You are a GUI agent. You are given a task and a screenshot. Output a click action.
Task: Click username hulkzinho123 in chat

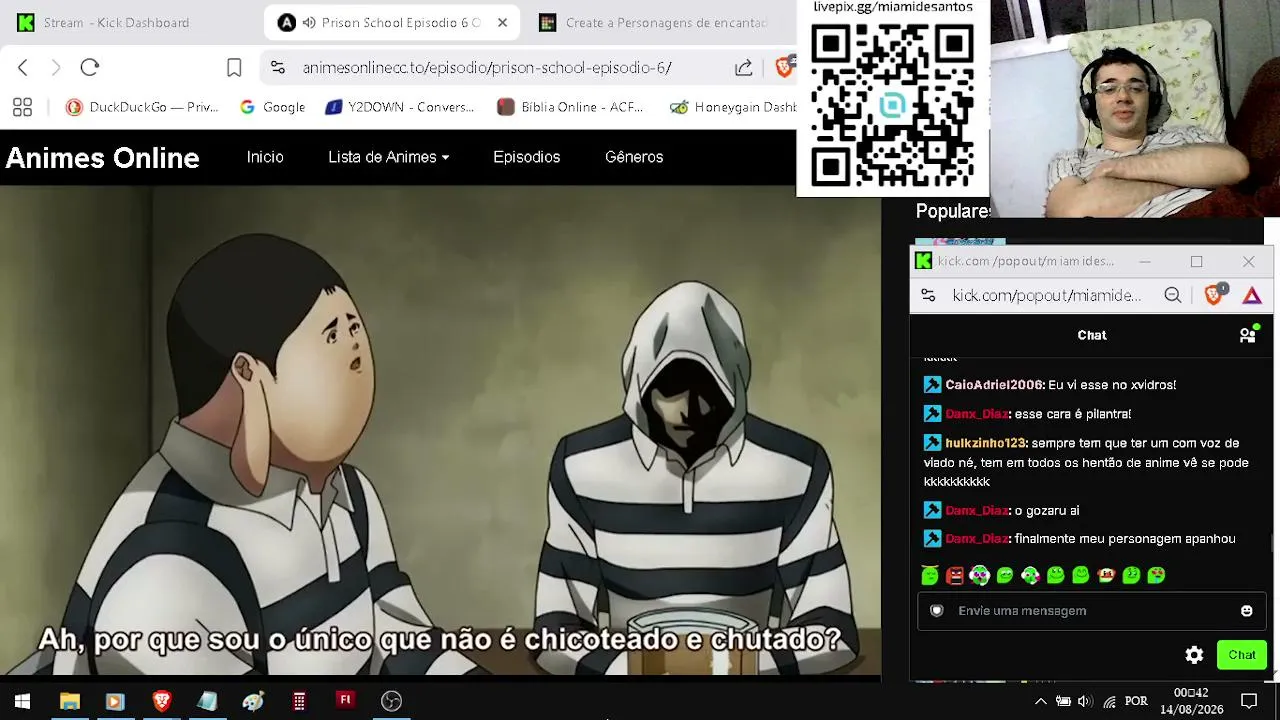click(986, 443)
